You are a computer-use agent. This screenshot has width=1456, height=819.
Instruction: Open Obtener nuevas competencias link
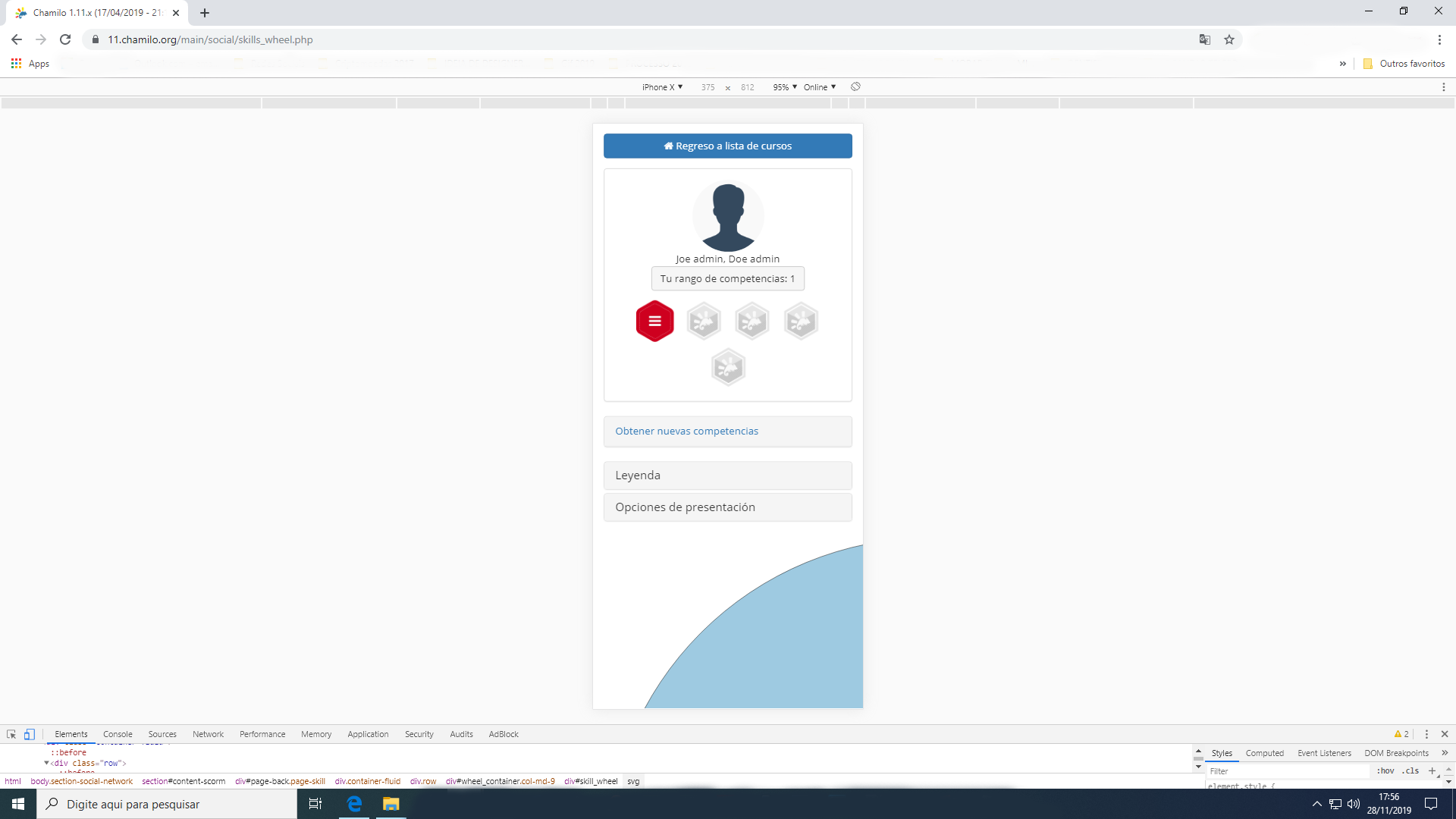686,431
